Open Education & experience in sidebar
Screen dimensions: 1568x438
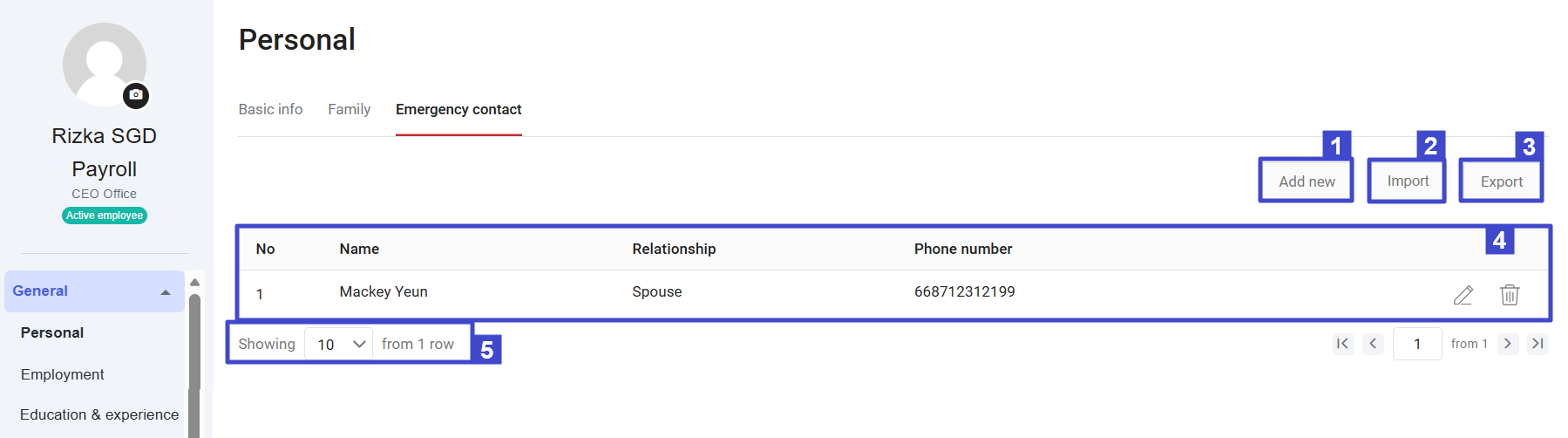point(99,414)
